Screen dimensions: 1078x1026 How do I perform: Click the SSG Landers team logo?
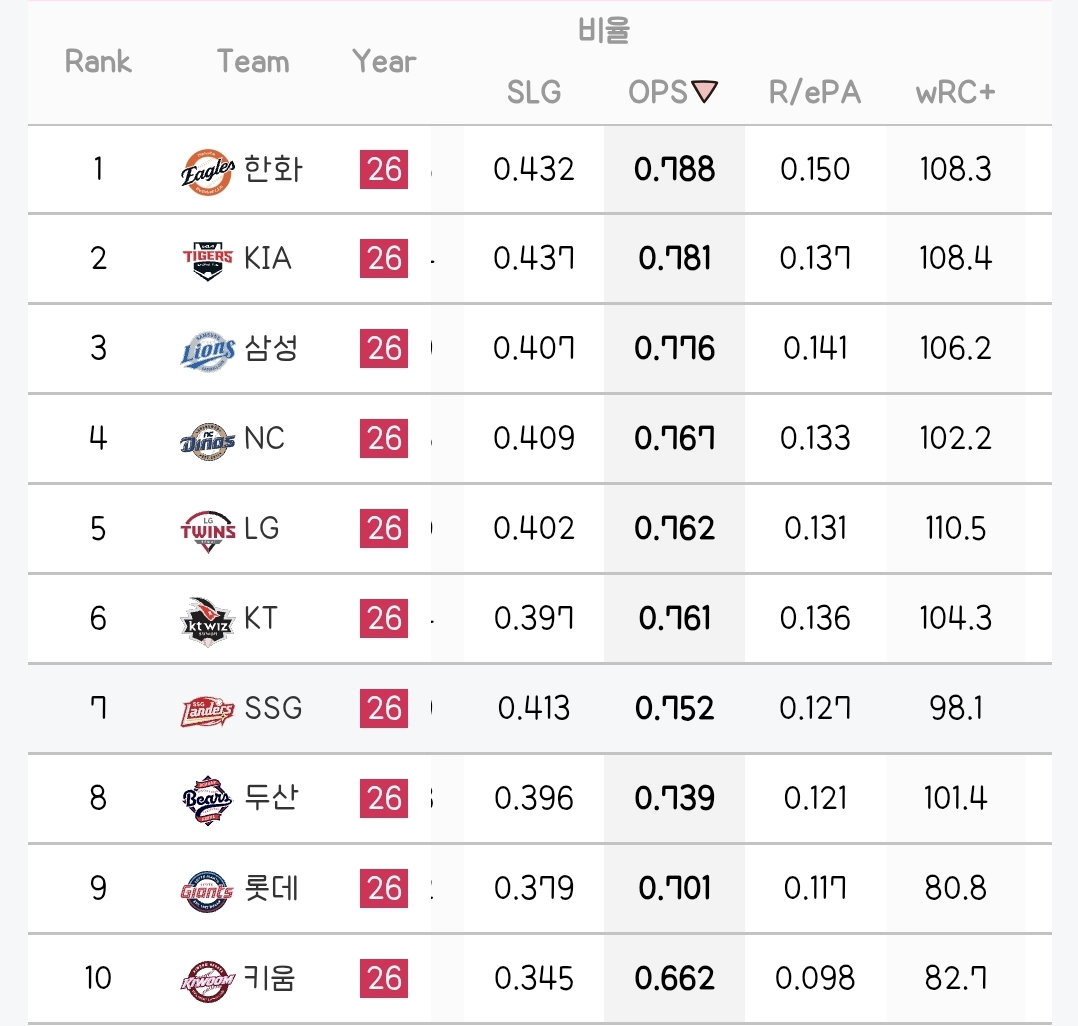pyautogui.click(x=208, y=711)
